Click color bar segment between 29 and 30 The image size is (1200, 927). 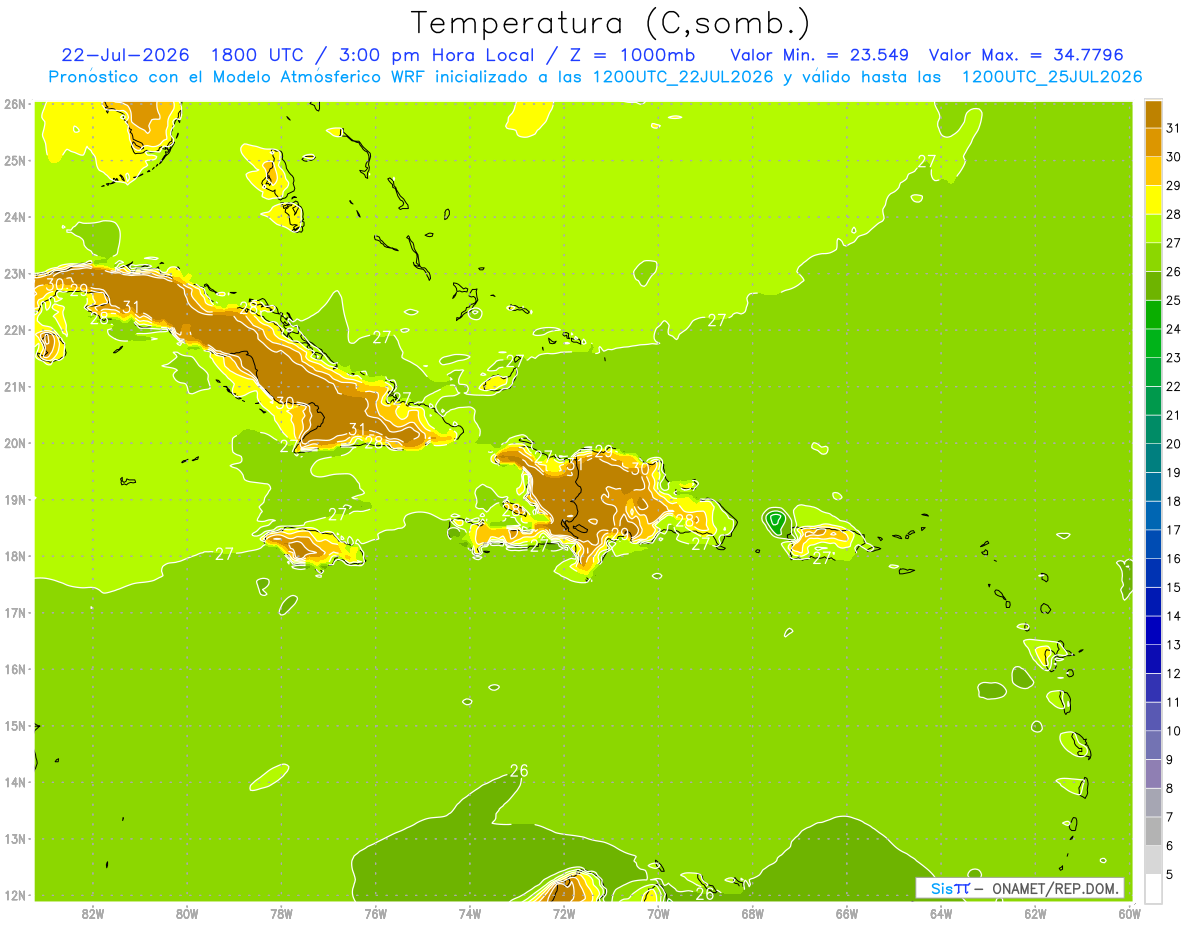[x=1153, y=172]
